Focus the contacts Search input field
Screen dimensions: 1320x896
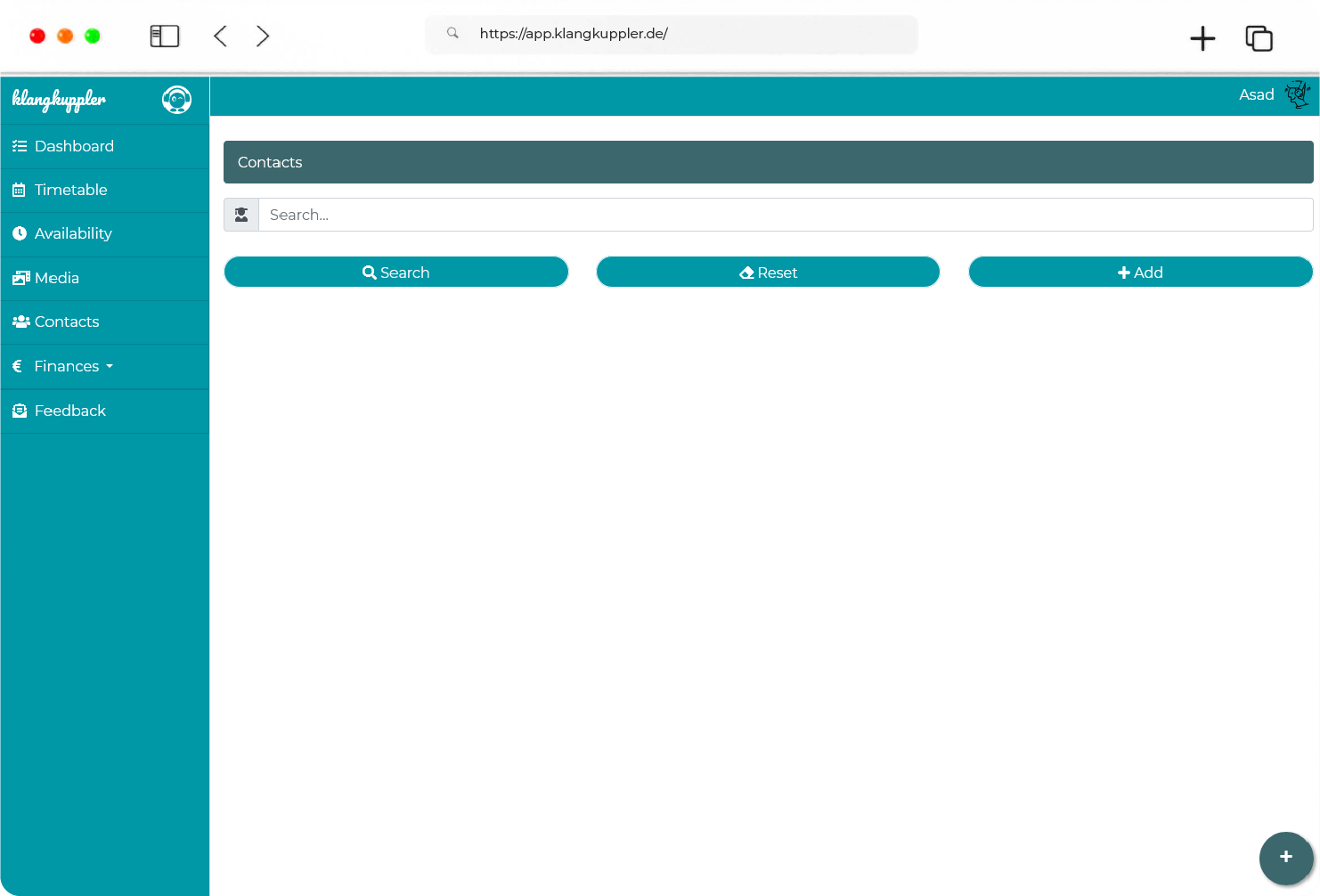[x=784, y=215]
